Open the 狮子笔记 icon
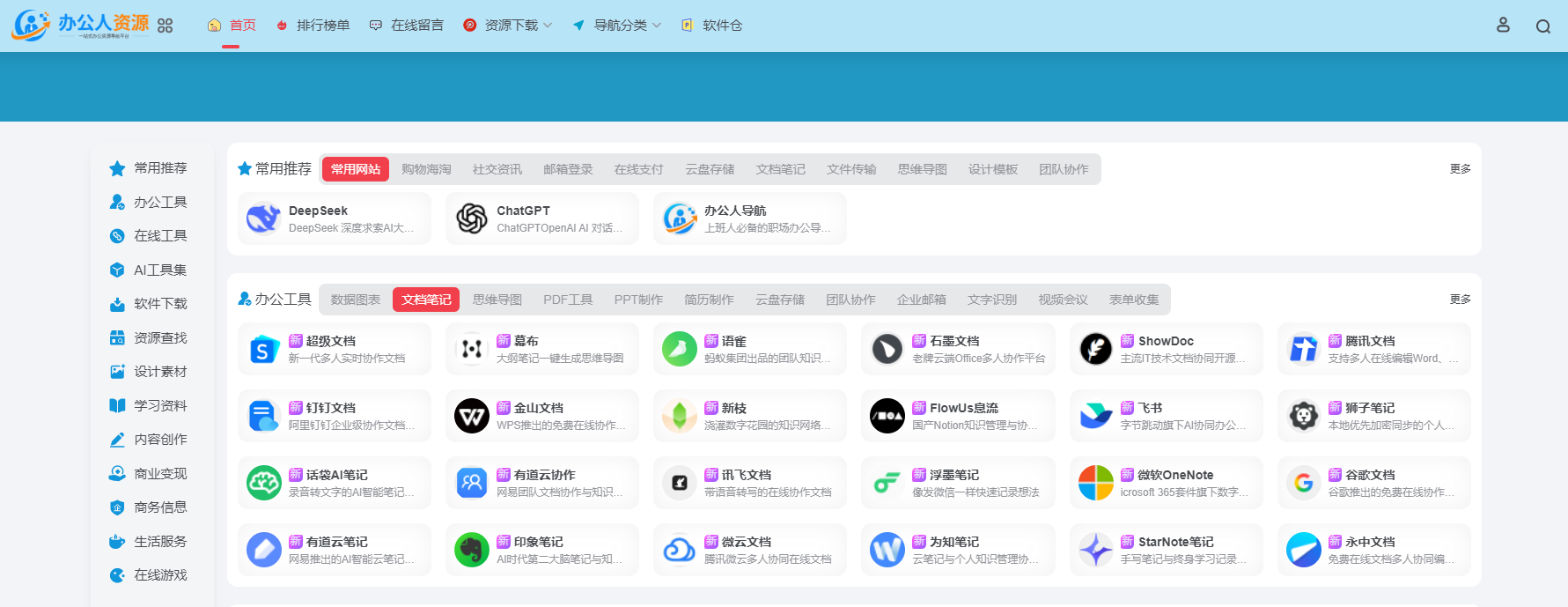The height and width of the screenshot is (607, 1568). [1303, 416]
